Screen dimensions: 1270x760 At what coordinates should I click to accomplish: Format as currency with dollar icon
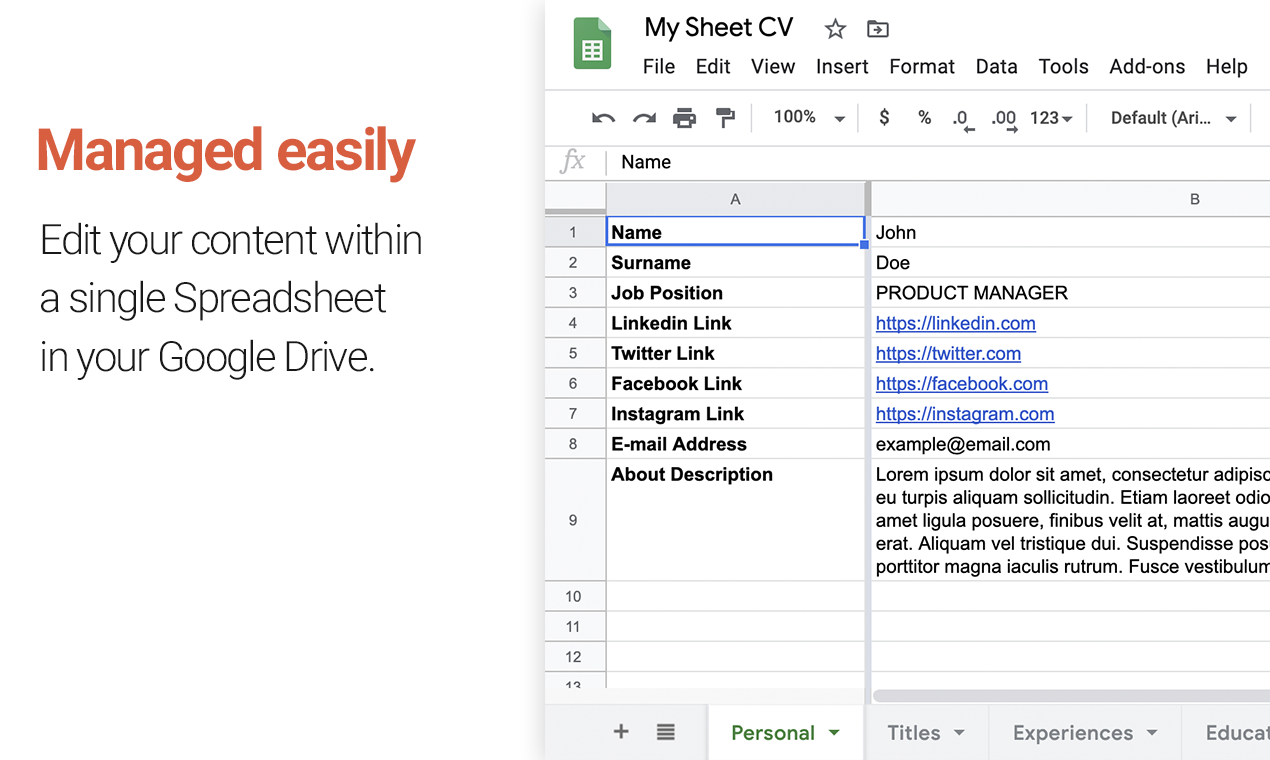[x=884, y=117]
